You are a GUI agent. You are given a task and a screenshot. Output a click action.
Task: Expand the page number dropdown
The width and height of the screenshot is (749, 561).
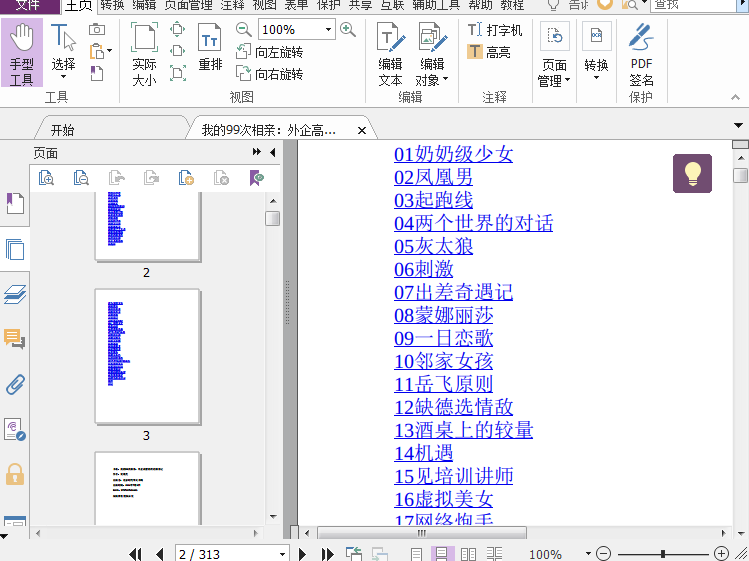pos(282,554)
